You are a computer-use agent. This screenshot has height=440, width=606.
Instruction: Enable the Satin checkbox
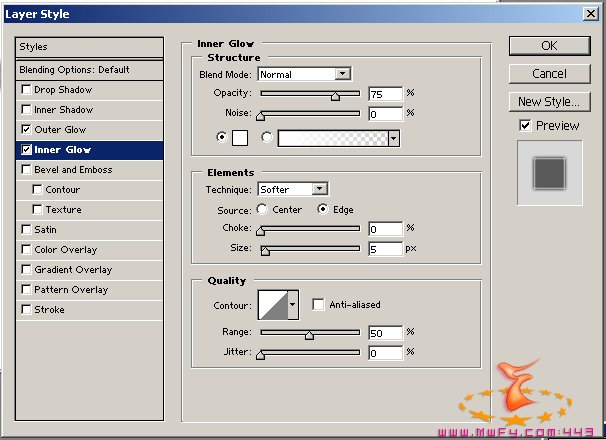click(x=26, y=230)
